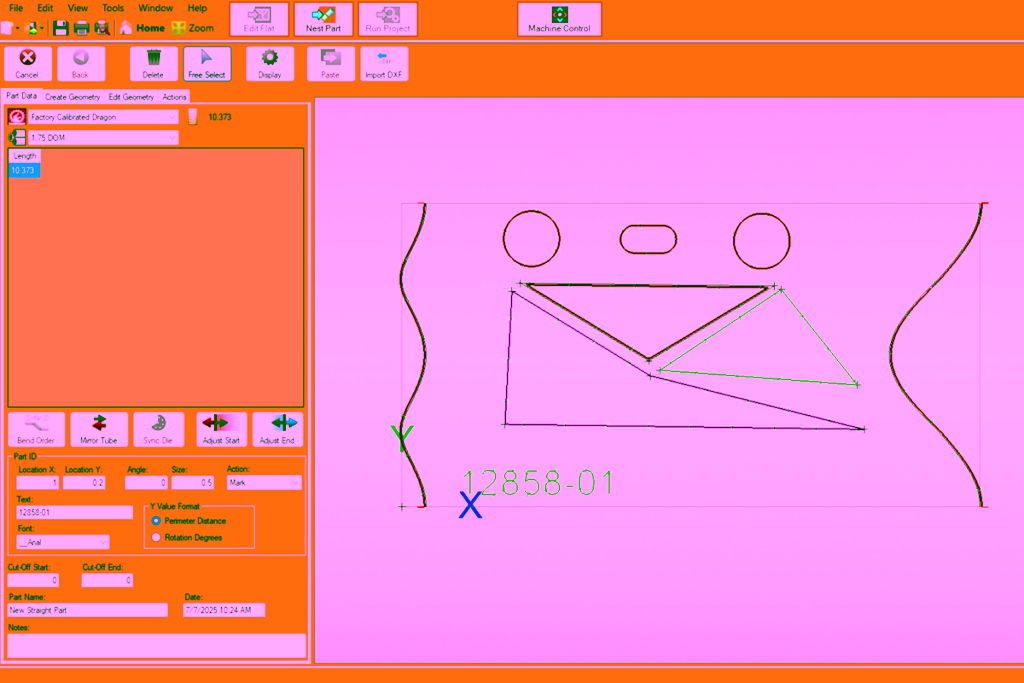The width and height of the screenshot is (1024, 683).
Task: Open the Help menu
Action: (197, 8)
